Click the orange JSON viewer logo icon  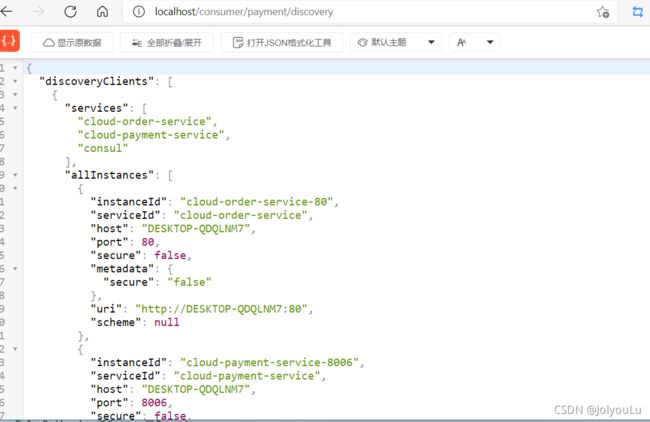[9, 41]
